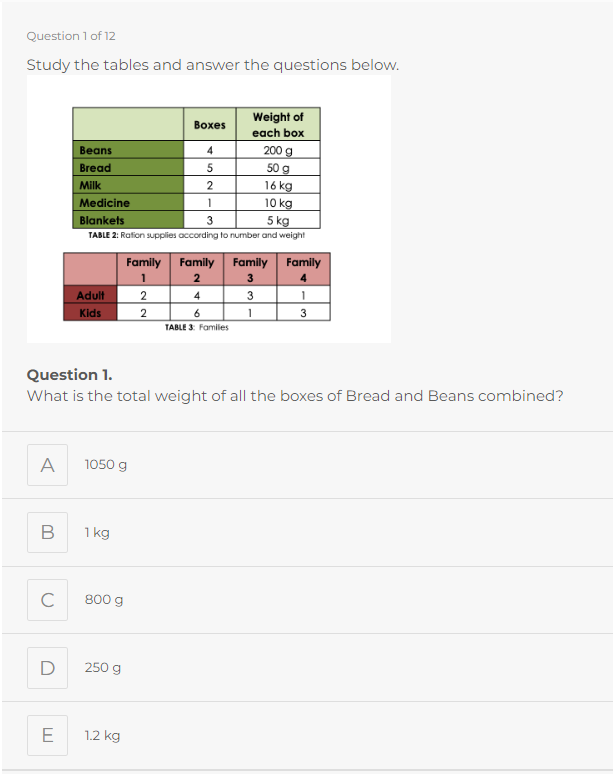Choose the 1 kg answer text
This screenshot has height=774, width=613.
click(x=97, y=533)
